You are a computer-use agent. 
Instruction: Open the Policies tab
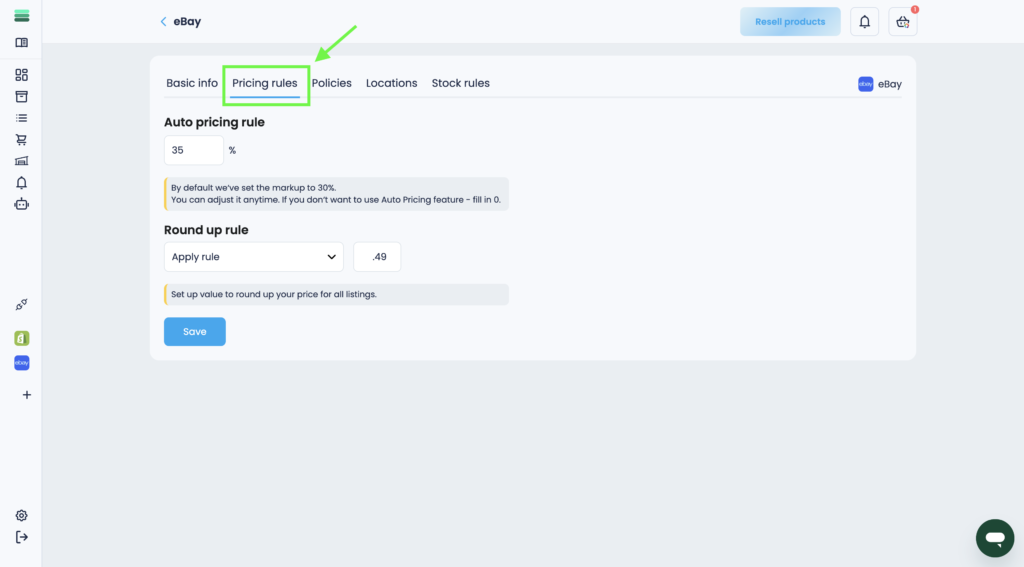tap(331, 83)
